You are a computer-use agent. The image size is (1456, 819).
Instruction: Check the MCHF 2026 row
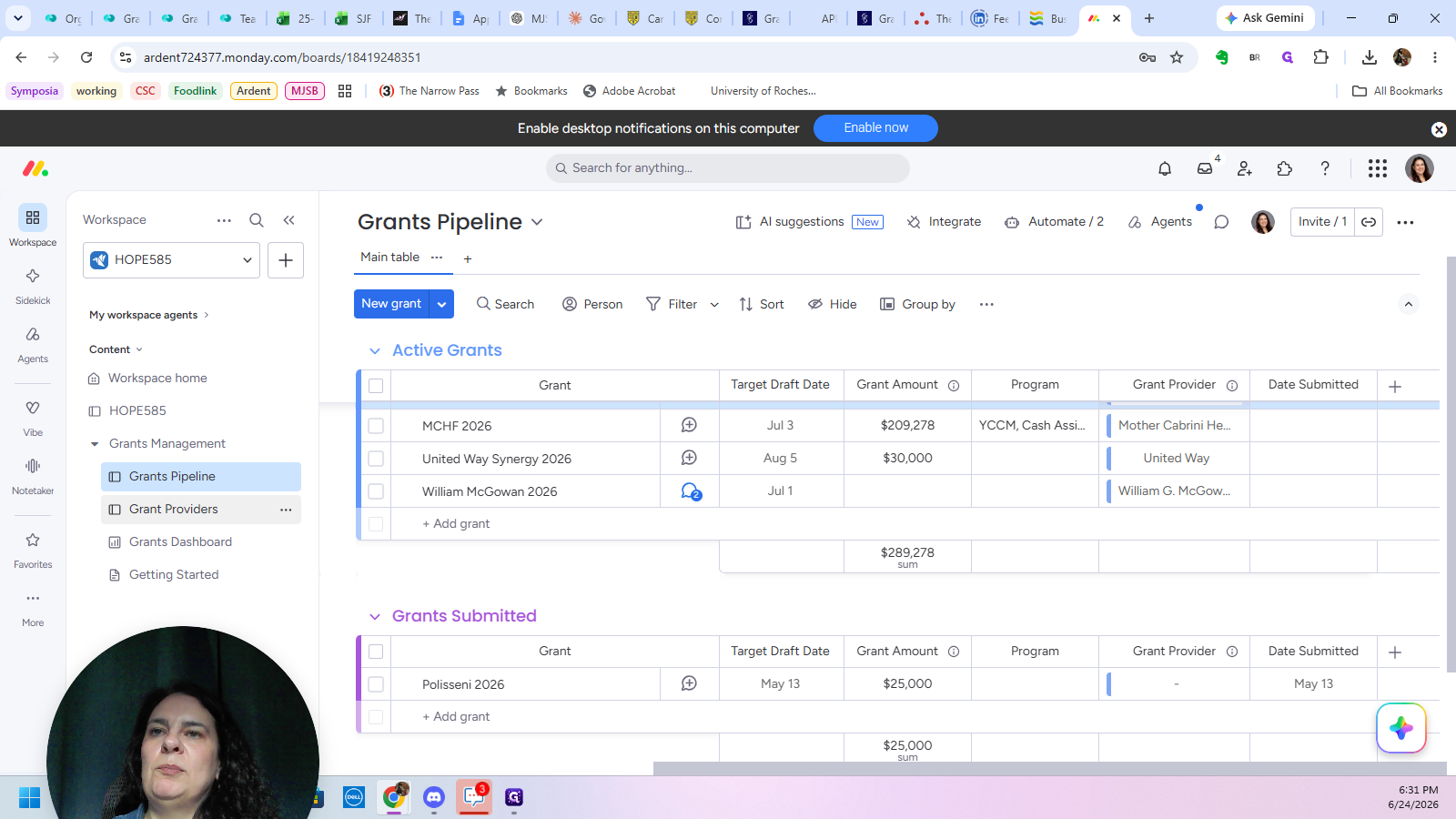coord(376,426)
